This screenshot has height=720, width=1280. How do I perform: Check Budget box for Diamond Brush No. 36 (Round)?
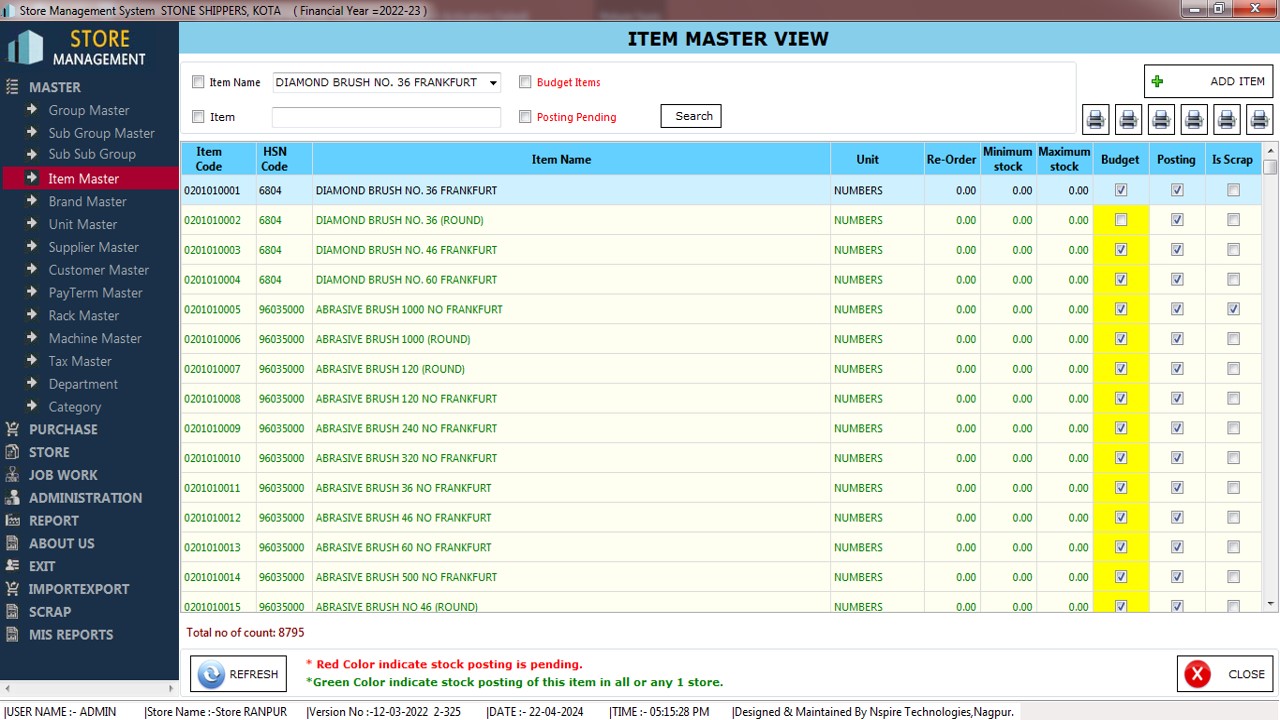(1121, 220)
